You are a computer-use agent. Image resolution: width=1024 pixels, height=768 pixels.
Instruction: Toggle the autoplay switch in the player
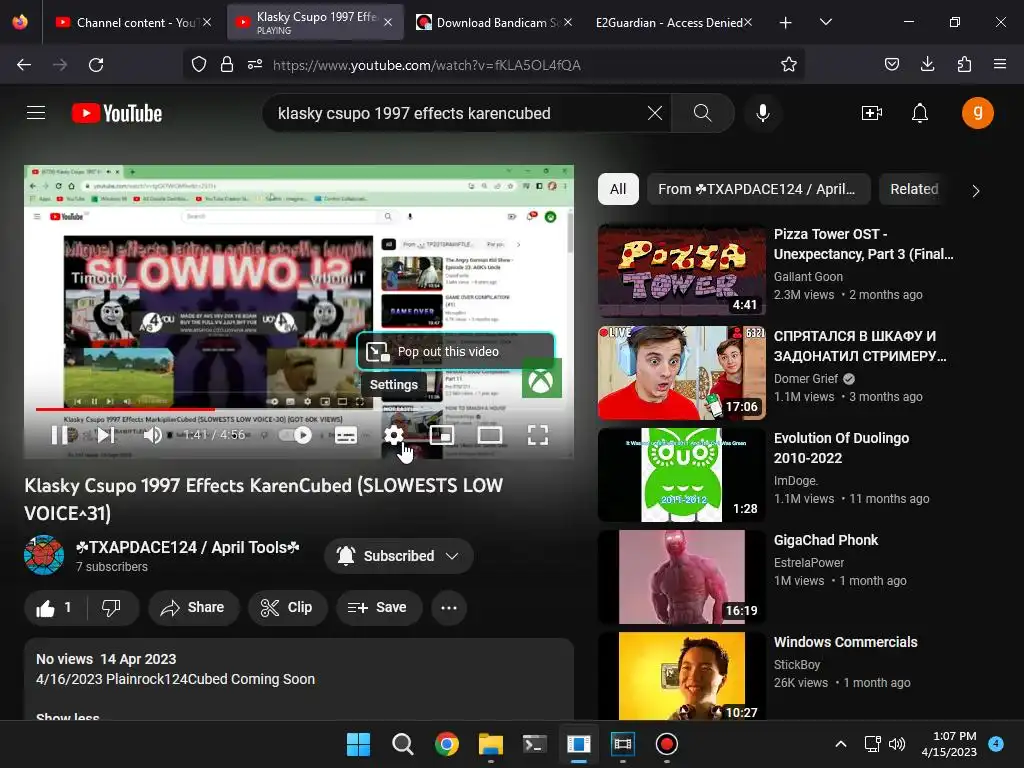(x=296, y=435)
